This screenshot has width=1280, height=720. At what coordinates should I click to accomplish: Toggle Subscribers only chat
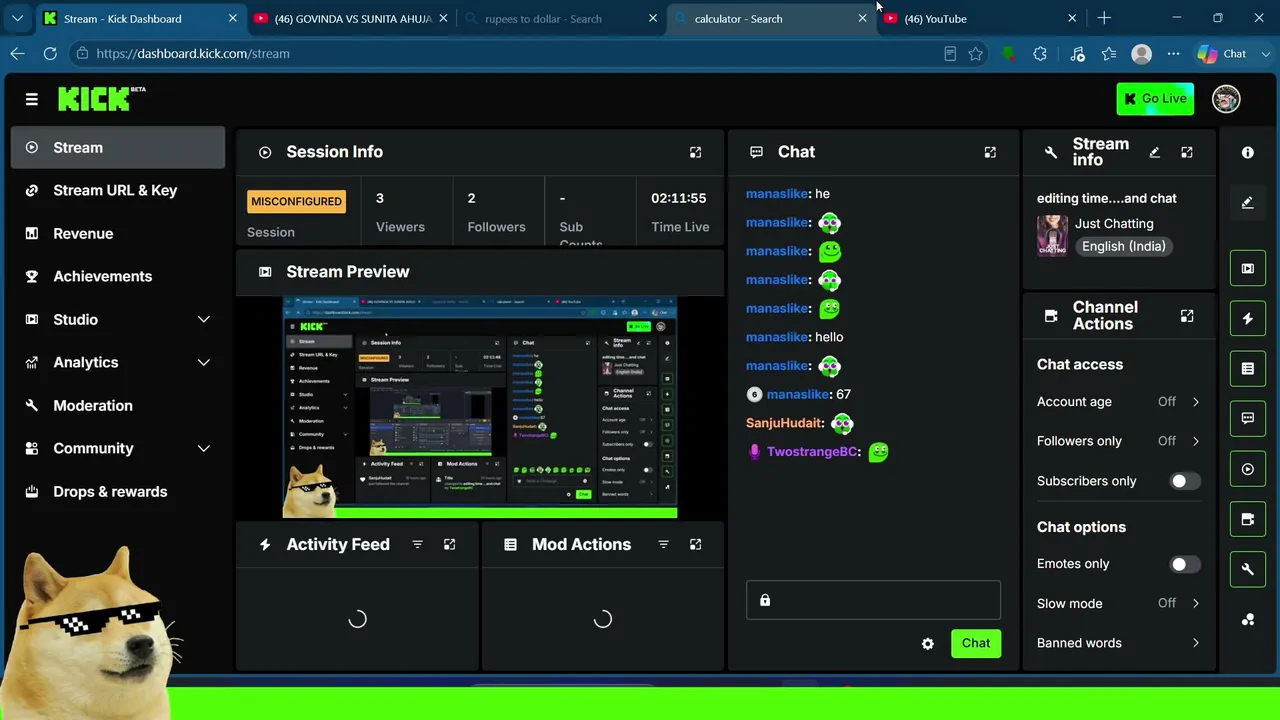1185,481
